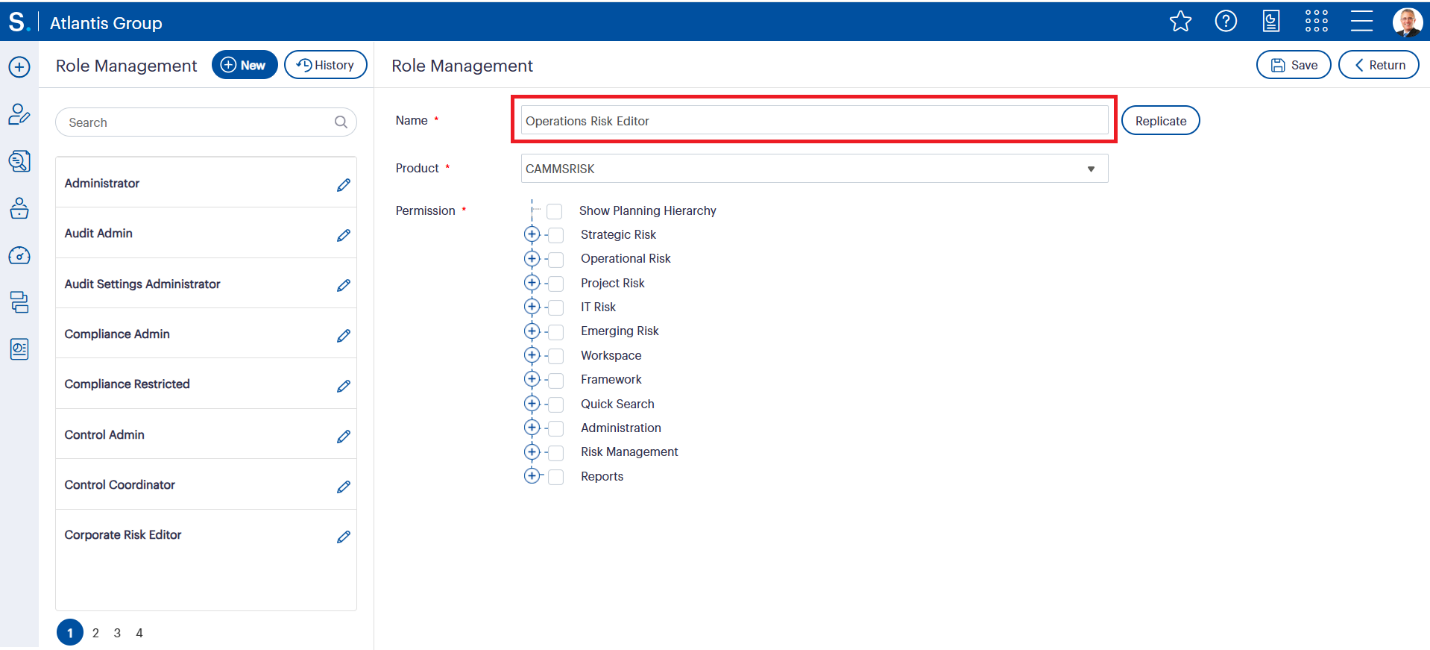This screenshot has width=1430, height=650.
Task: Expand the Emerging Risk tree node
Action: point(532,331)
